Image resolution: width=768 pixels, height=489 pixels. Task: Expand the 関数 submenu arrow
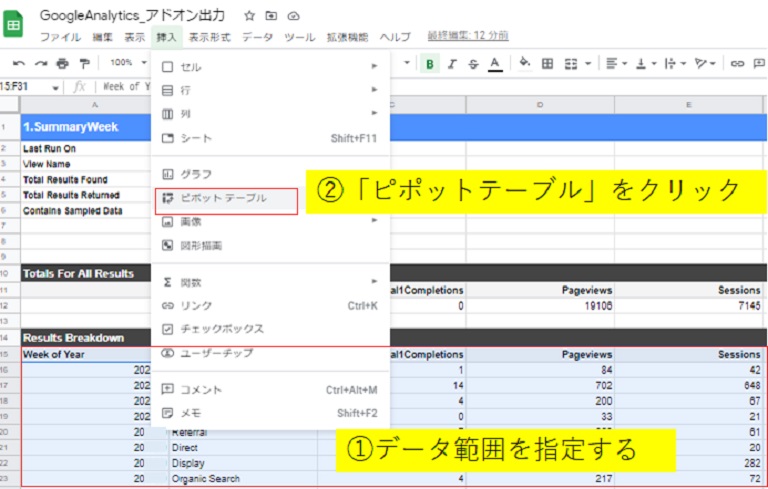point(375,282)
